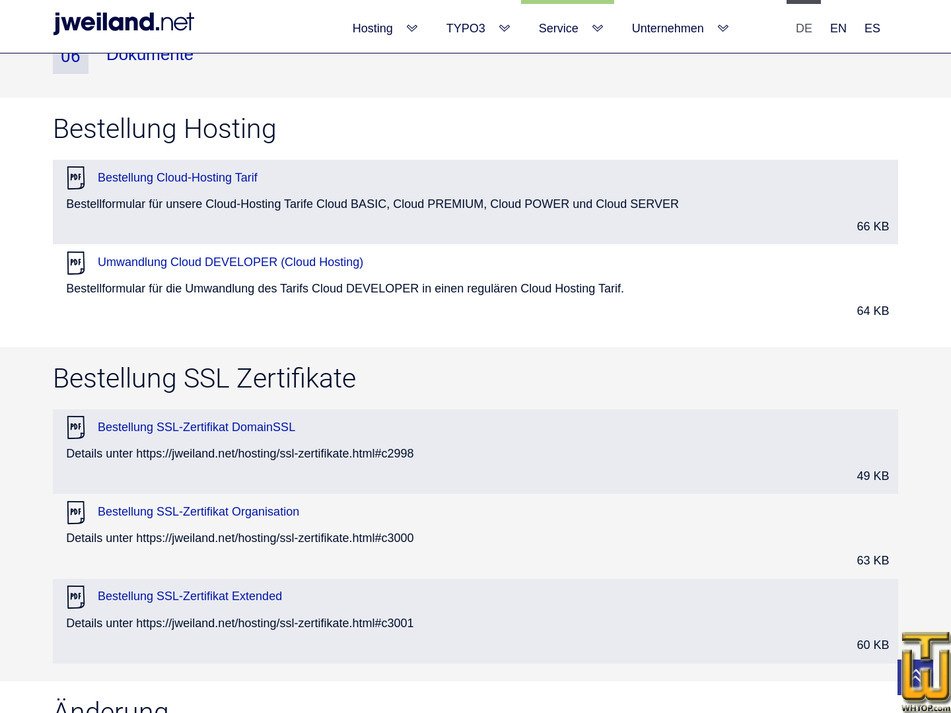This screenshot has height=713, width=951.
Task: Open the TYPO3 navigation item
Action: (x=465, y=28)
